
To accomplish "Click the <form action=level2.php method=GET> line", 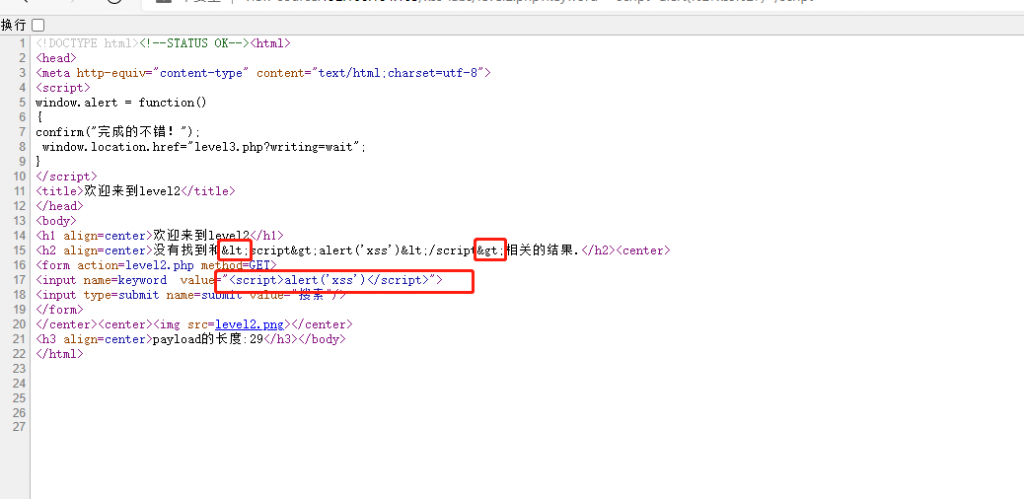I will point(155,265).
